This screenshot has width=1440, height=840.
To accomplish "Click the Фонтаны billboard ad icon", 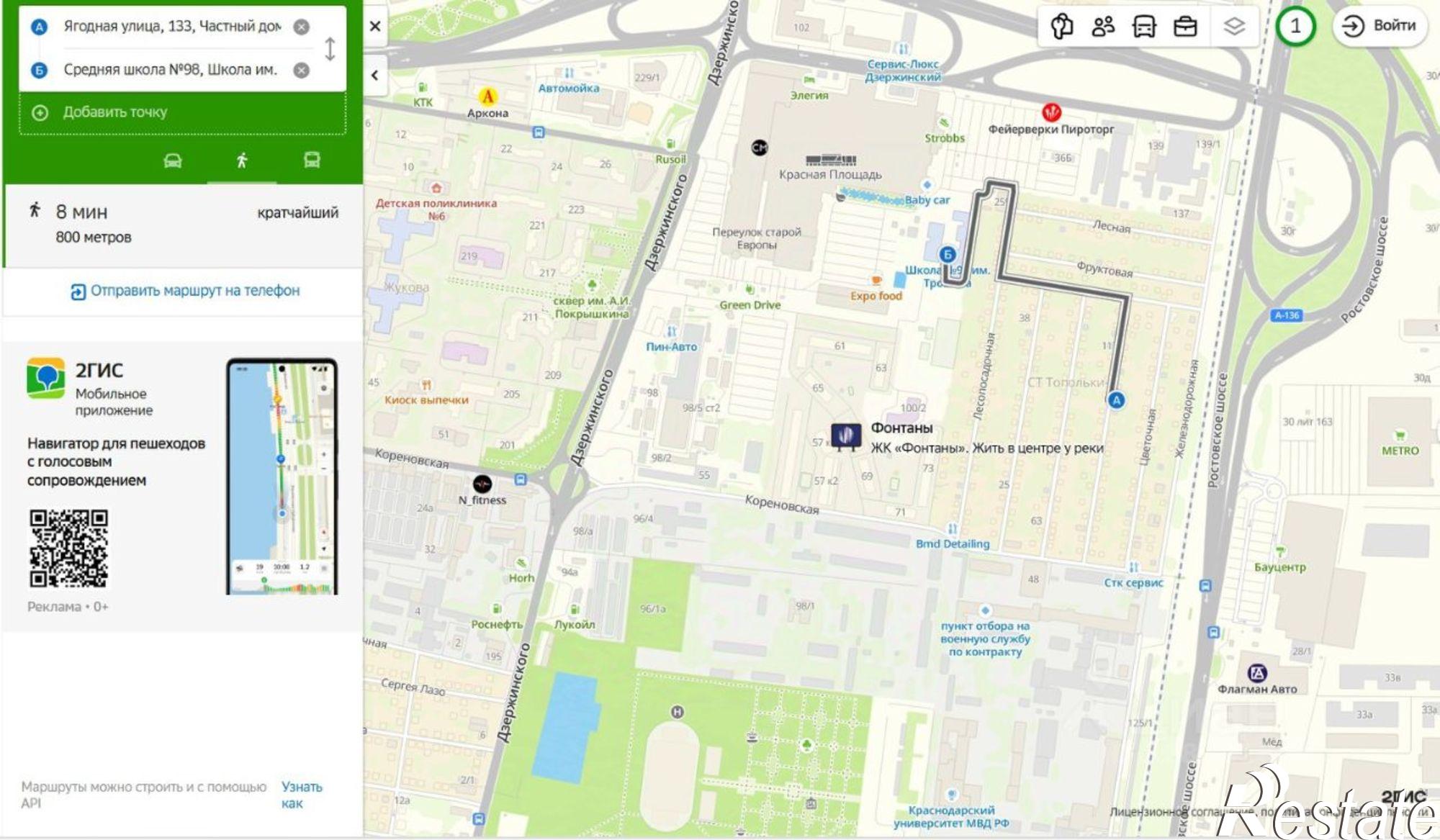I will (846, 436).
